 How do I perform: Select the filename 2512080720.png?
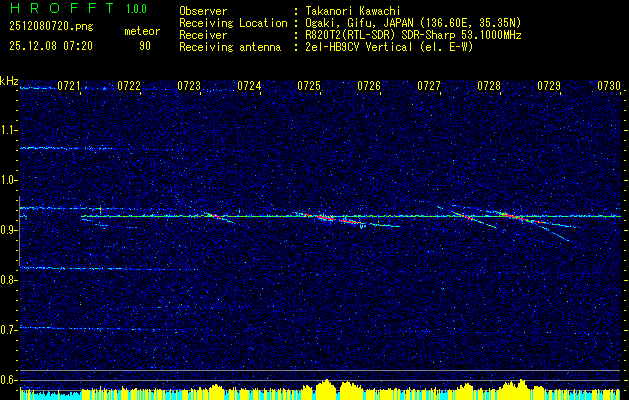(x=51, y=27)
